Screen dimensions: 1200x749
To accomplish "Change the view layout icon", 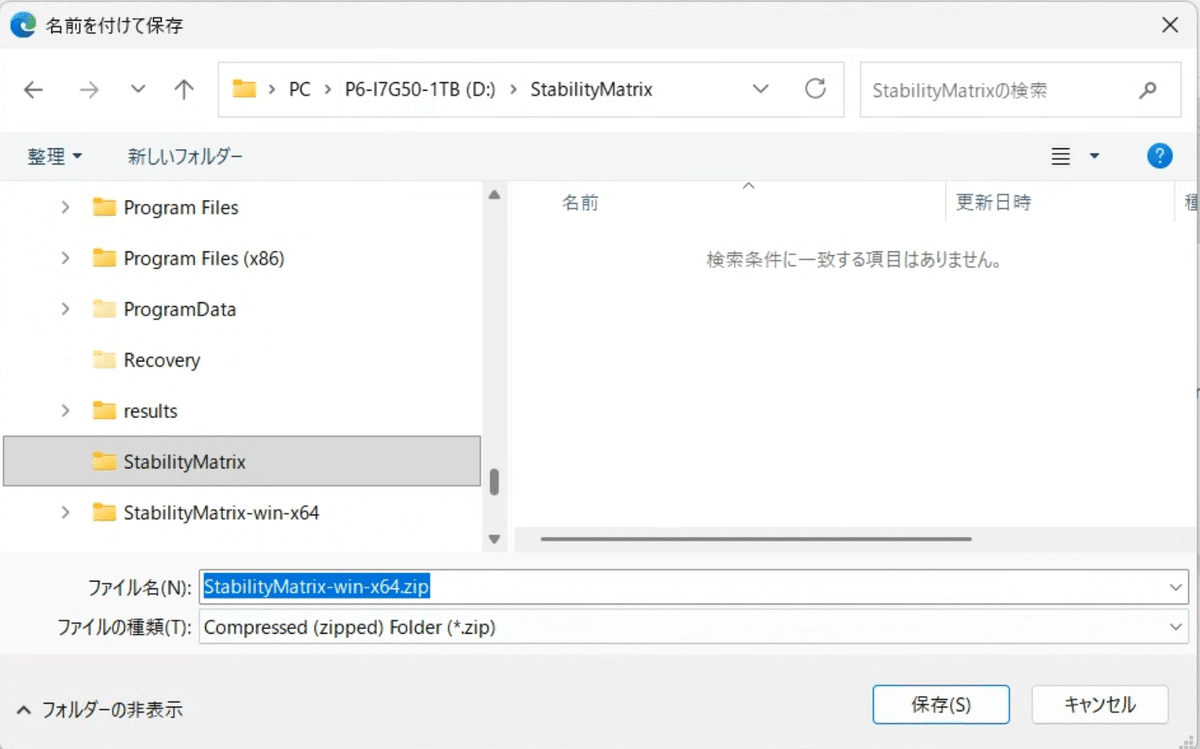I will [x=1061, y=156].
